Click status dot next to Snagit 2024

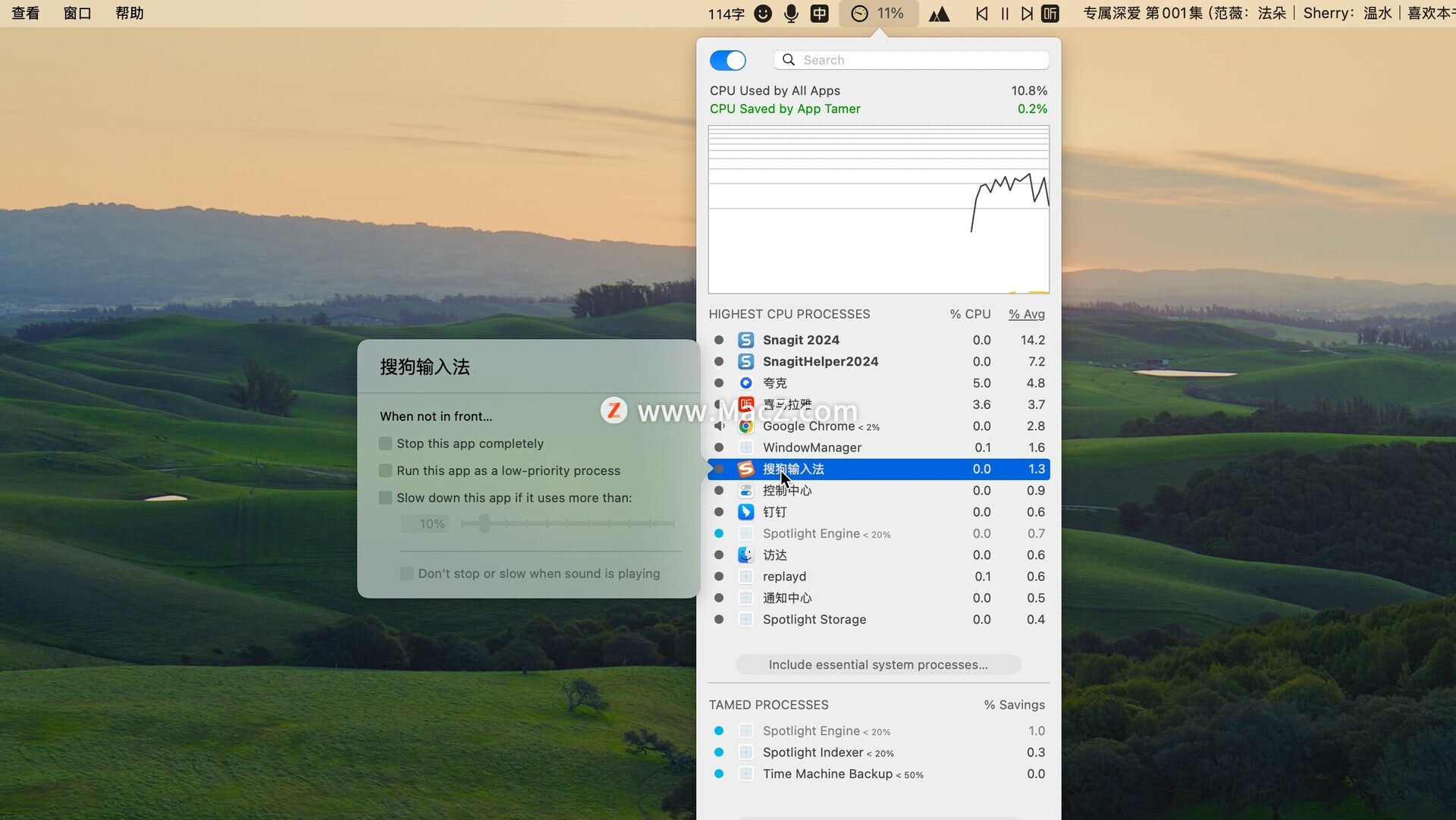719,340
